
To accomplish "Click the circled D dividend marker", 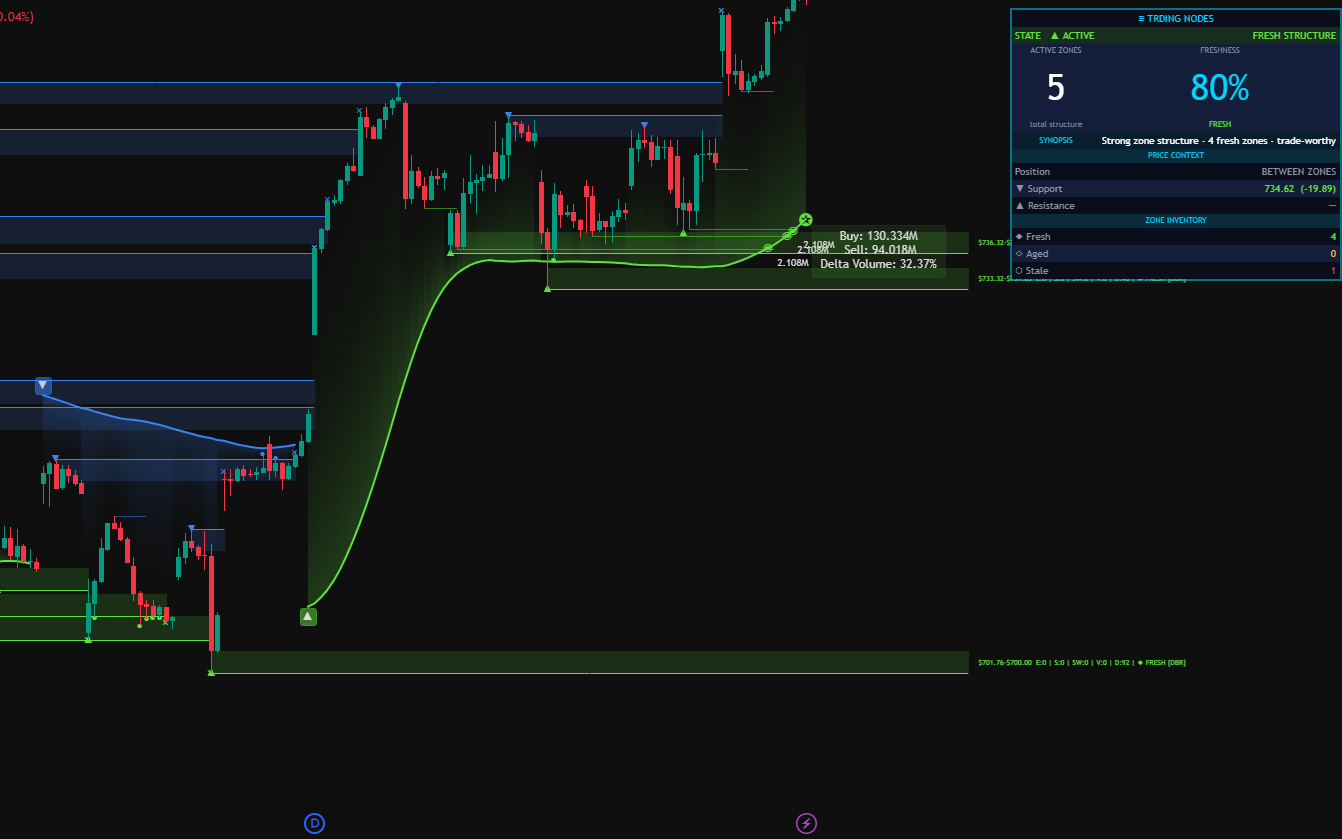I will click(x=314, y=824).
